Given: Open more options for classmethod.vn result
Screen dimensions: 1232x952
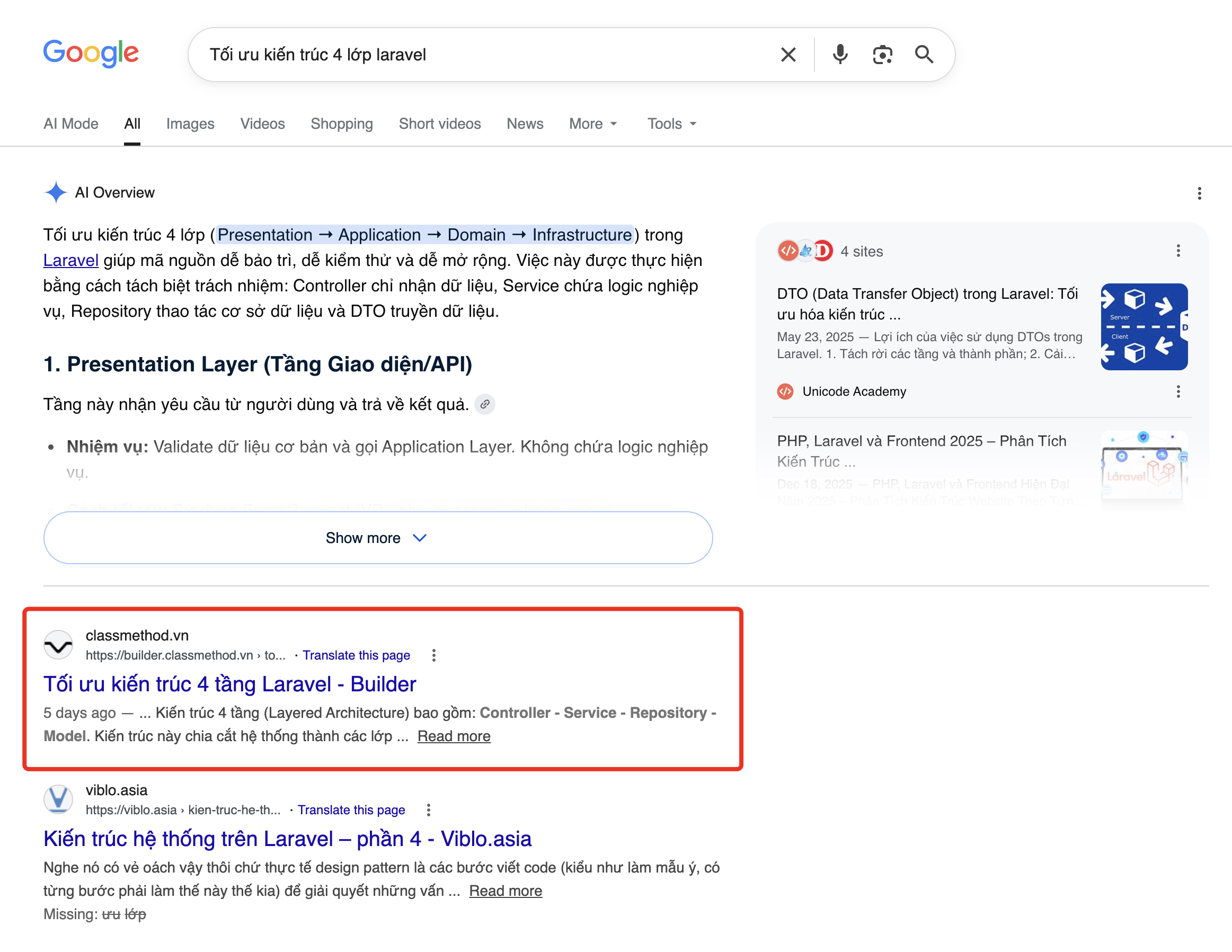Looking at the screenshot, I should [x=433, y=655].
